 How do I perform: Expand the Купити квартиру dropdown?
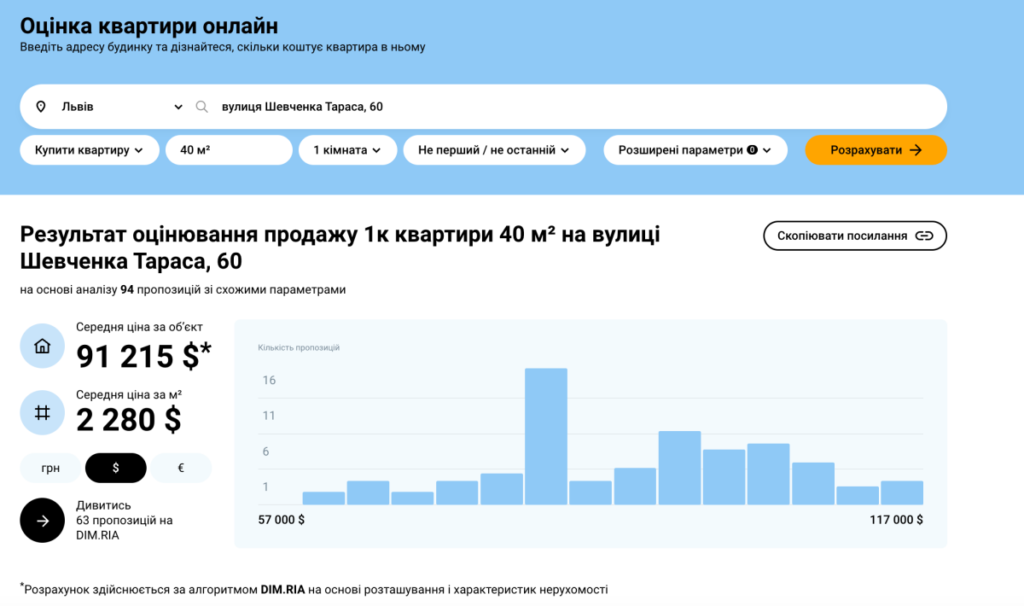(x=89, y=150)
